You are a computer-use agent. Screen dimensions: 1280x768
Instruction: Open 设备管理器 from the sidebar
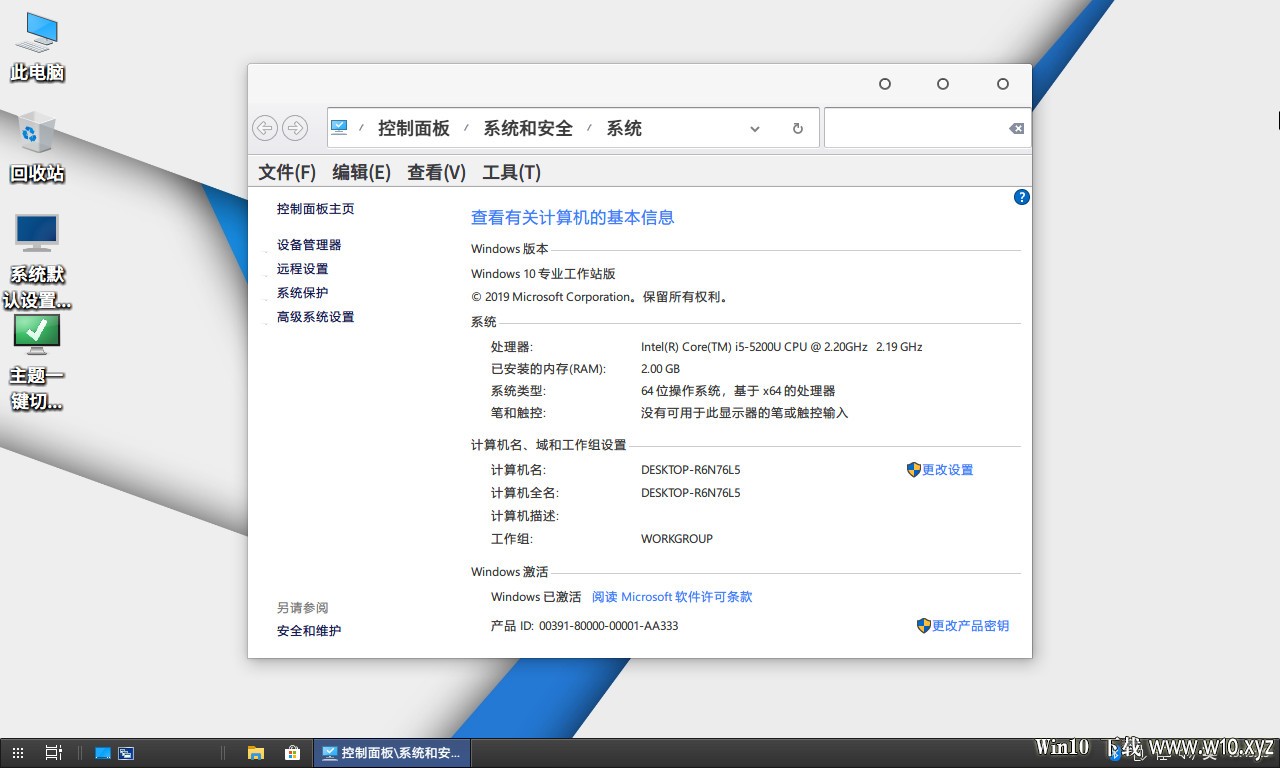(309, 245)
